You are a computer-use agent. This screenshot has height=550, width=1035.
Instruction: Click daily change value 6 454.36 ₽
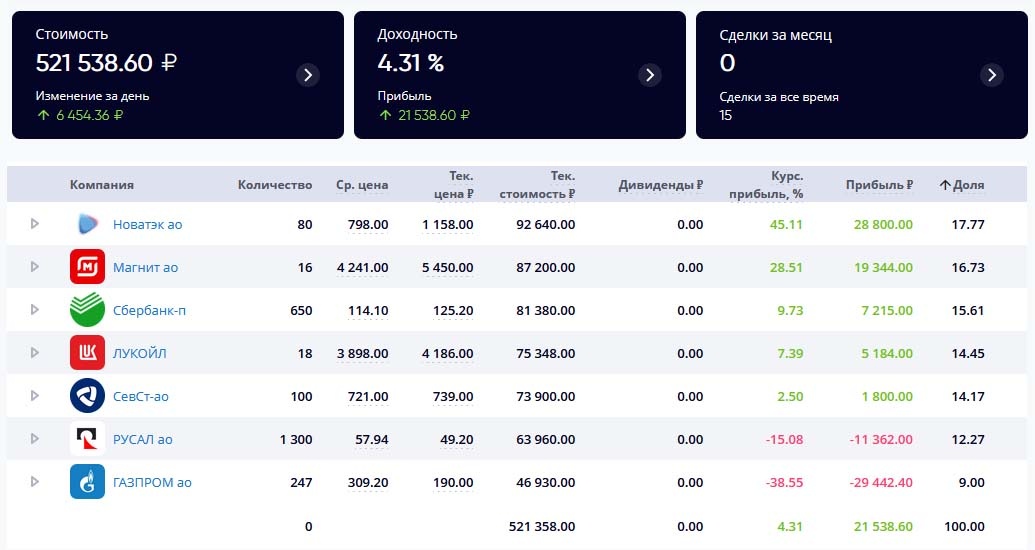[89, 115]
